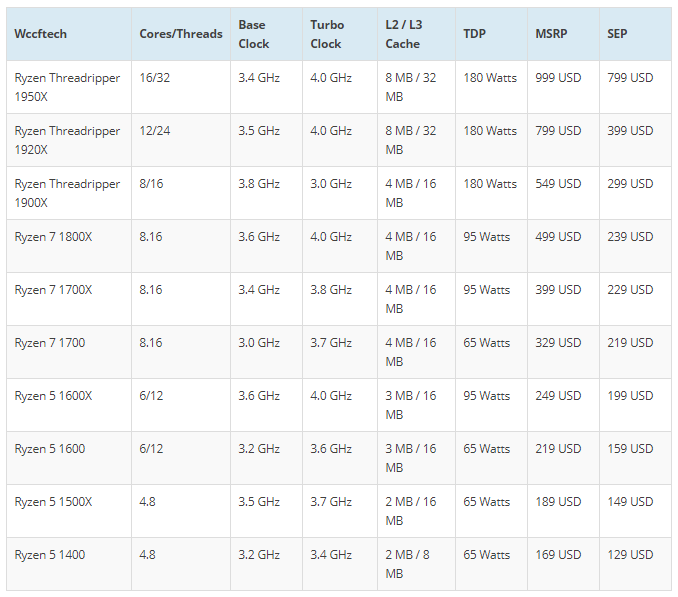
Task: Click the SEP column header
Action: pos(617,34)
